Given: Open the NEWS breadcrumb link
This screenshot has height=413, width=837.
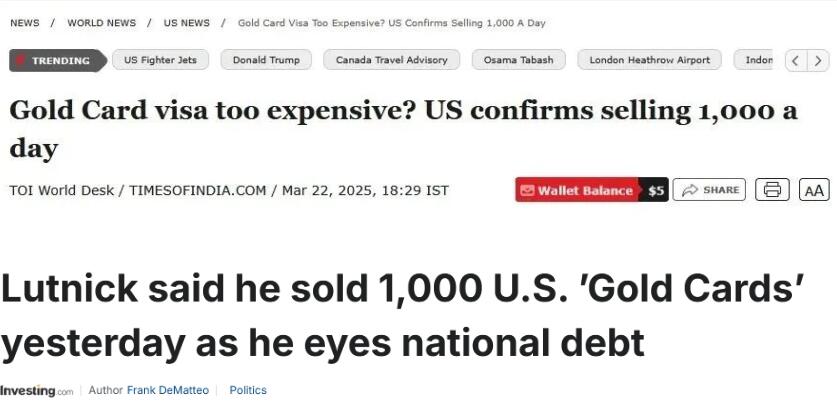Looking at the screenshot, I should point(25,23).
